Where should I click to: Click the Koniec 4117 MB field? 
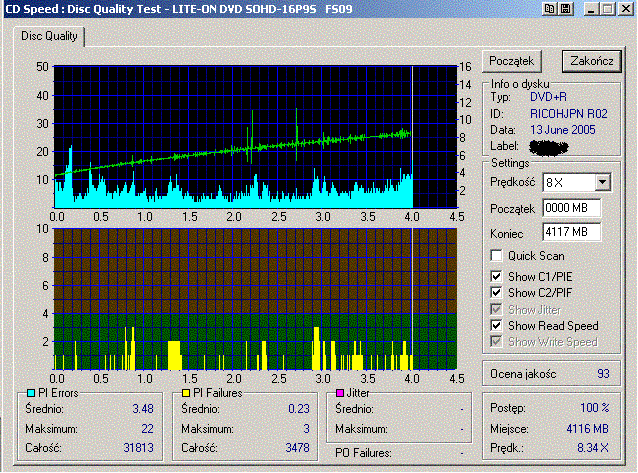pyautogui.click(x=571, y=232)
